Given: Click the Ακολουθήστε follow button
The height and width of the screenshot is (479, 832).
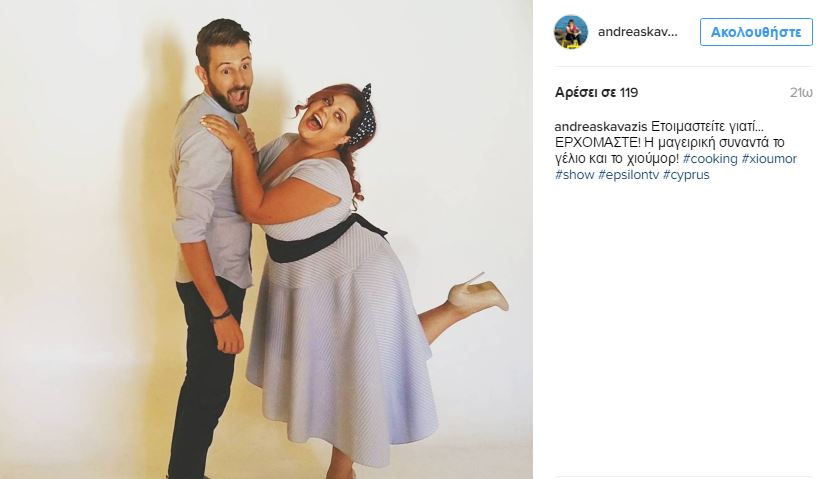Looking at the screenshot, I should coord(756,32).
